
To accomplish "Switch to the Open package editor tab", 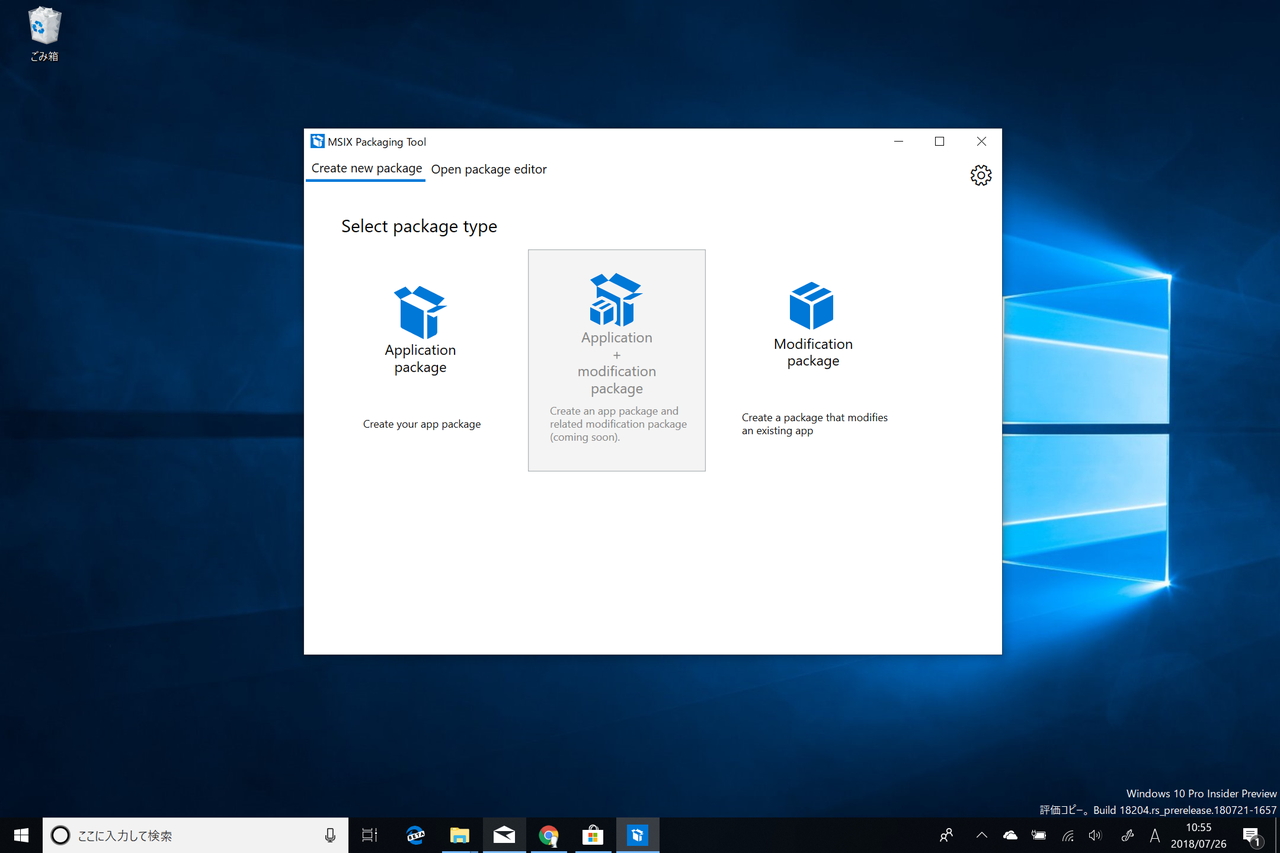I will point(489,169).
